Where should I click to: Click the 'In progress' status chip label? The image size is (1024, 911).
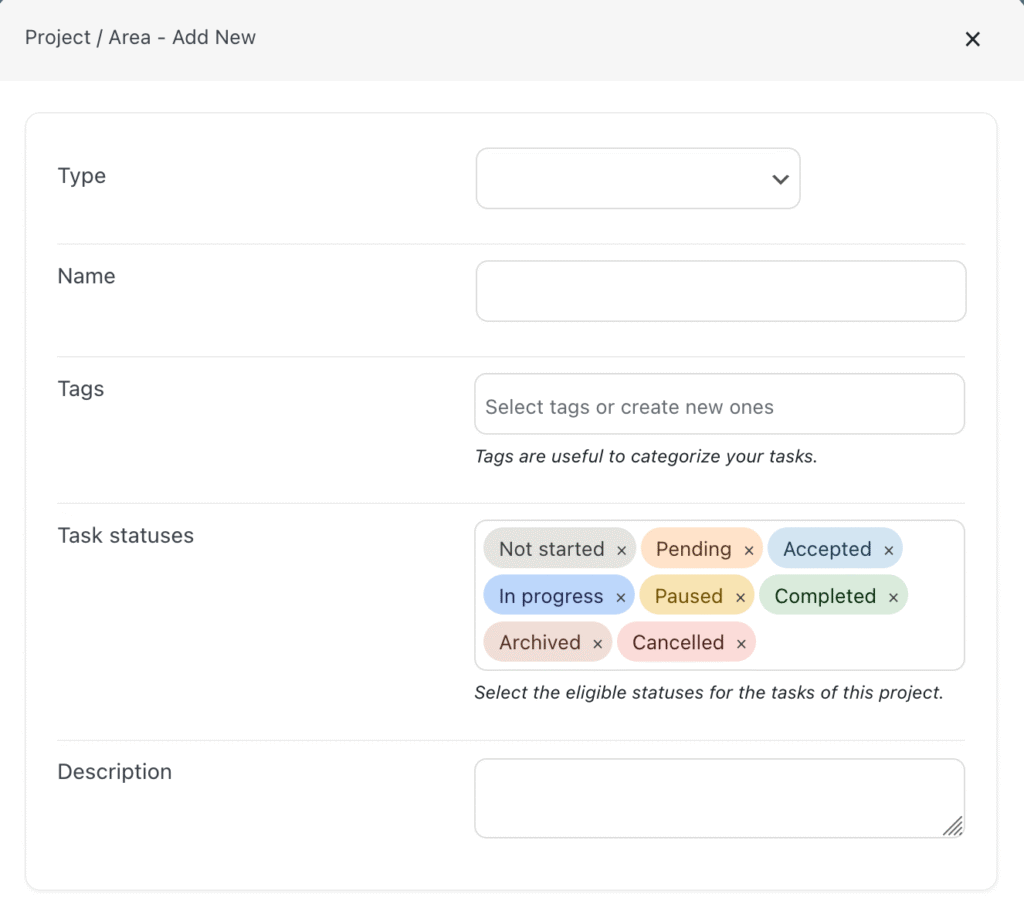(x=550, y=596)
